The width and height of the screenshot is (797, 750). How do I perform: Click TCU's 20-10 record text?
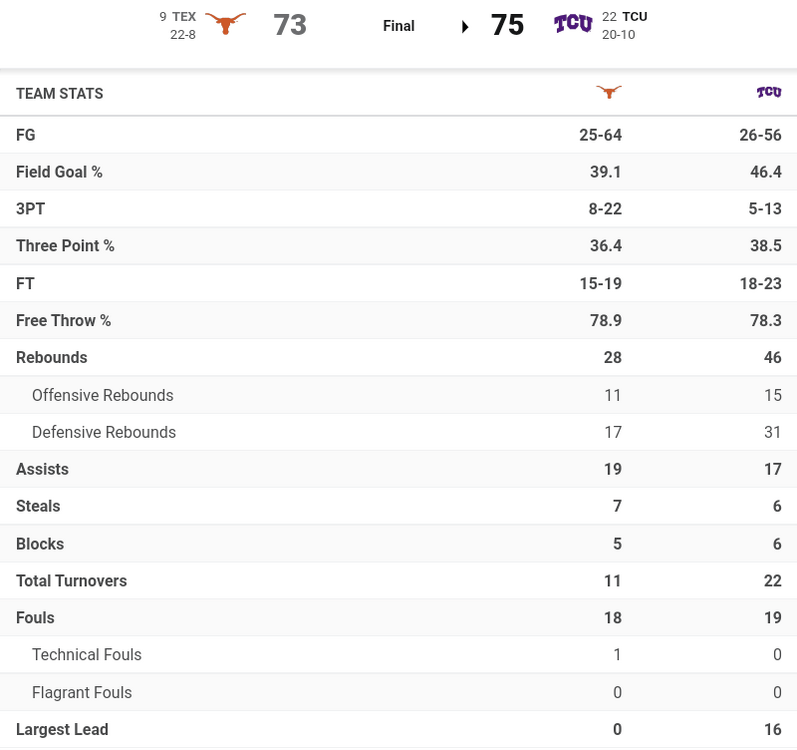[618, 34]
